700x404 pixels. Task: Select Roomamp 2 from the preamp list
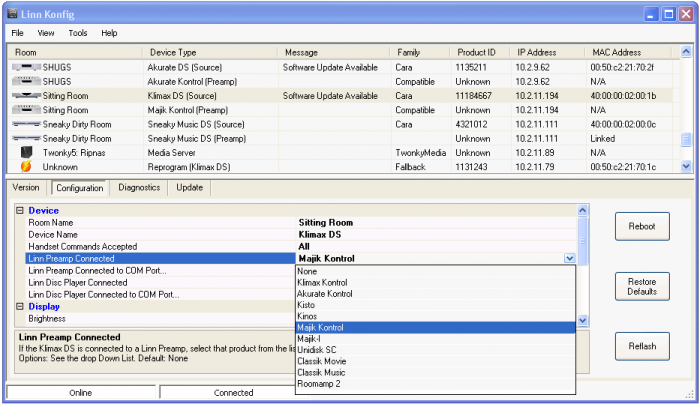point(435,384)
